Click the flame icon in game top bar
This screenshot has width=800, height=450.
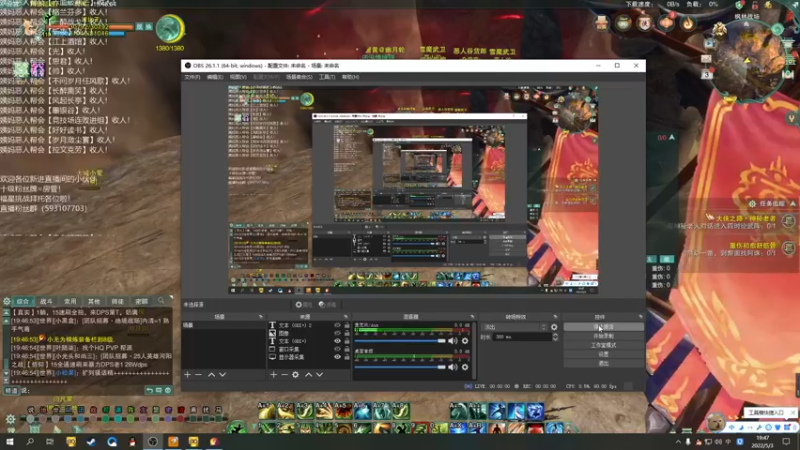pos(688,23)
